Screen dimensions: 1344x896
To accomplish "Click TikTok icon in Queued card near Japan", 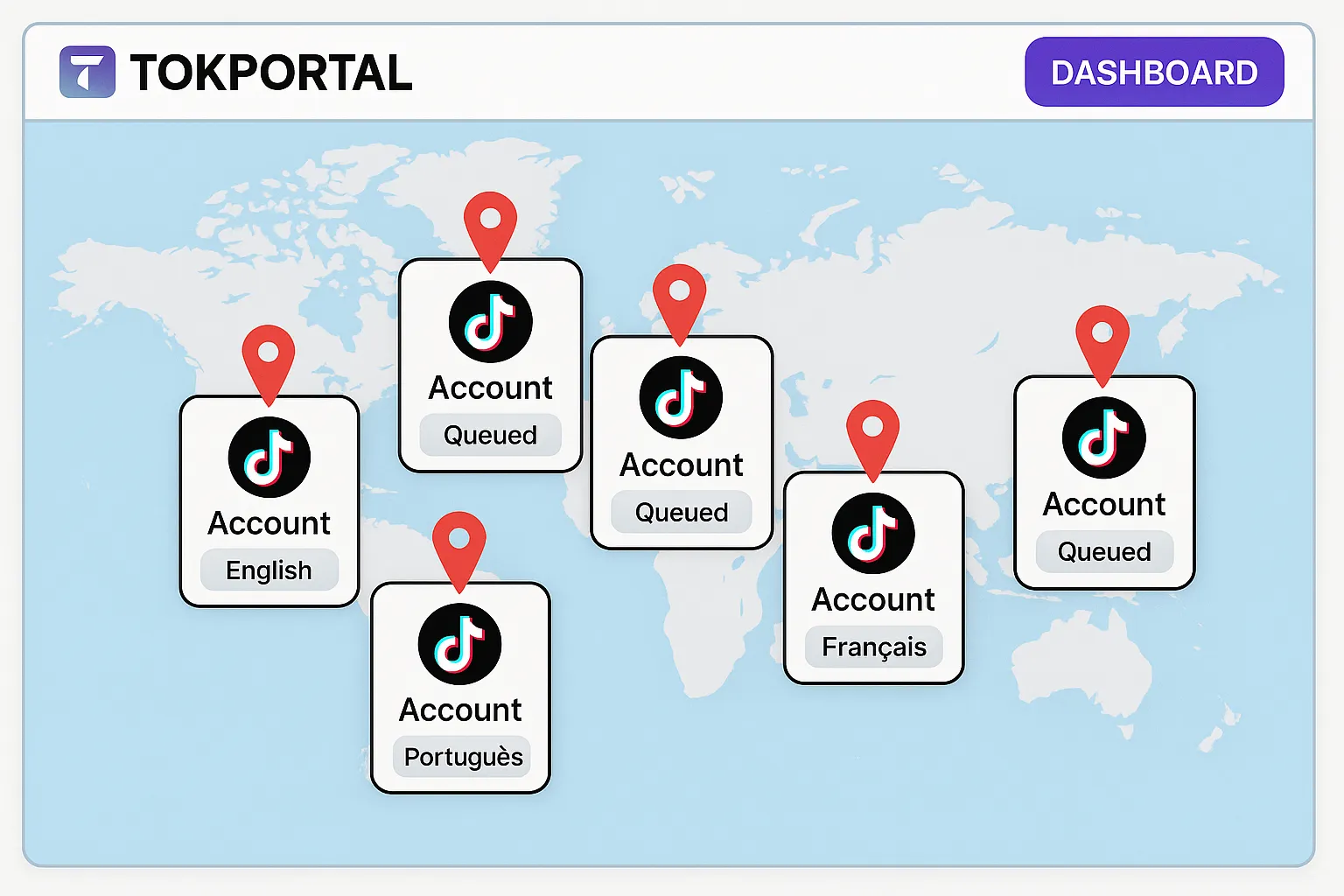I will pyautogui.click(x=1104, y=437).
